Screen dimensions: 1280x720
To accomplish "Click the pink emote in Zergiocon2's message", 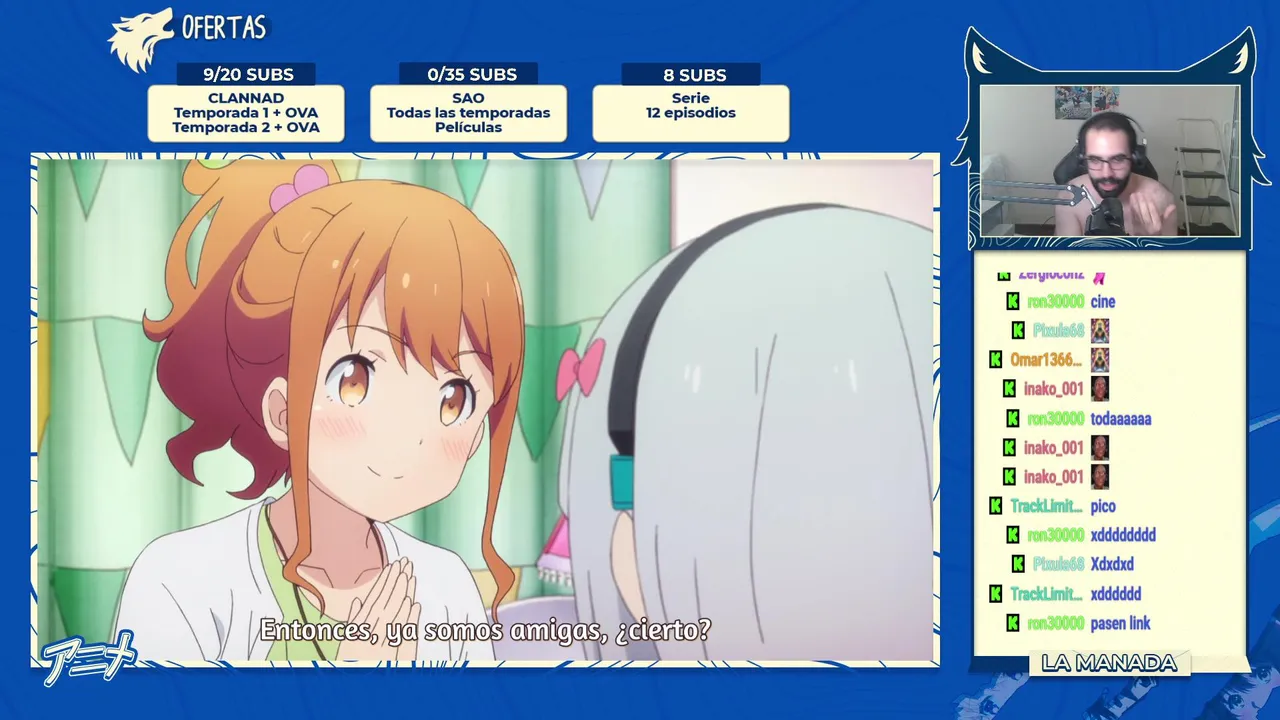I will (1098, 276).
